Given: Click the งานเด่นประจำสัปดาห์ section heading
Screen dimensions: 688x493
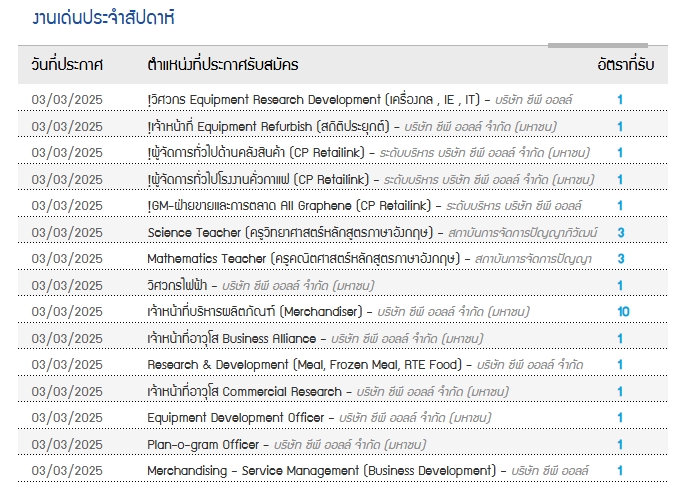Looking at the screenshot, I should click(x=89, y=18).
